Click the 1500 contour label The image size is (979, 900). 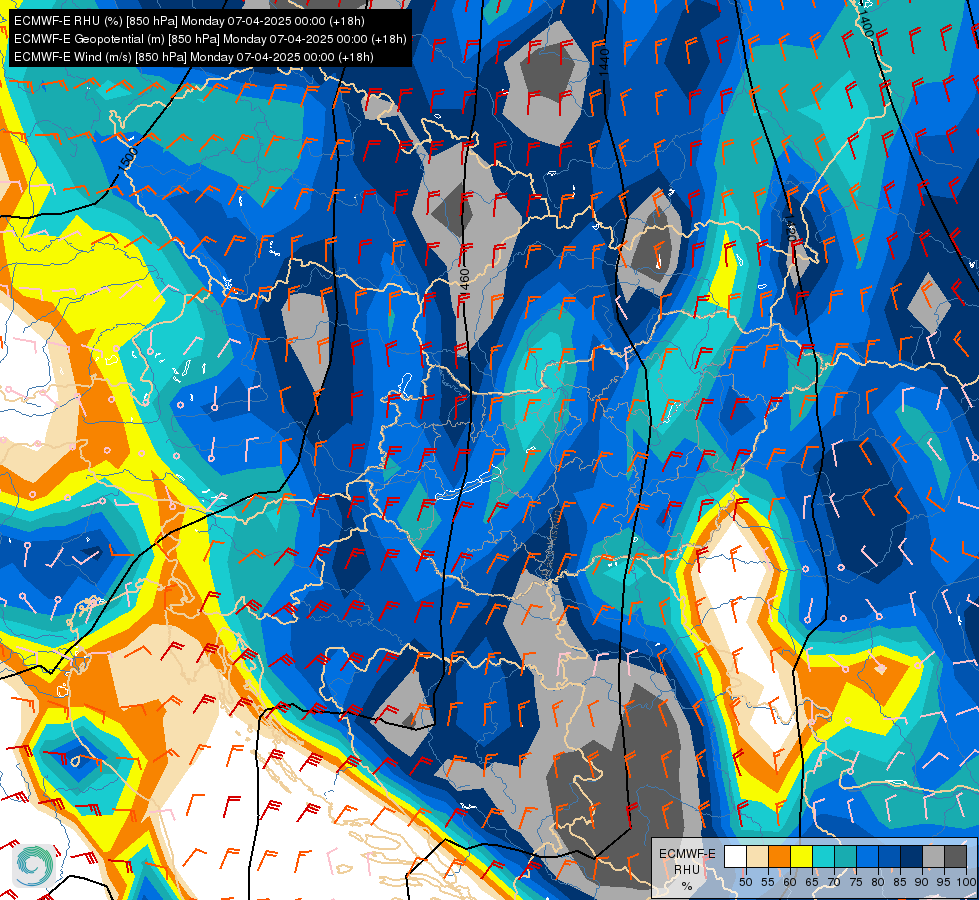[x=127, y=159]
